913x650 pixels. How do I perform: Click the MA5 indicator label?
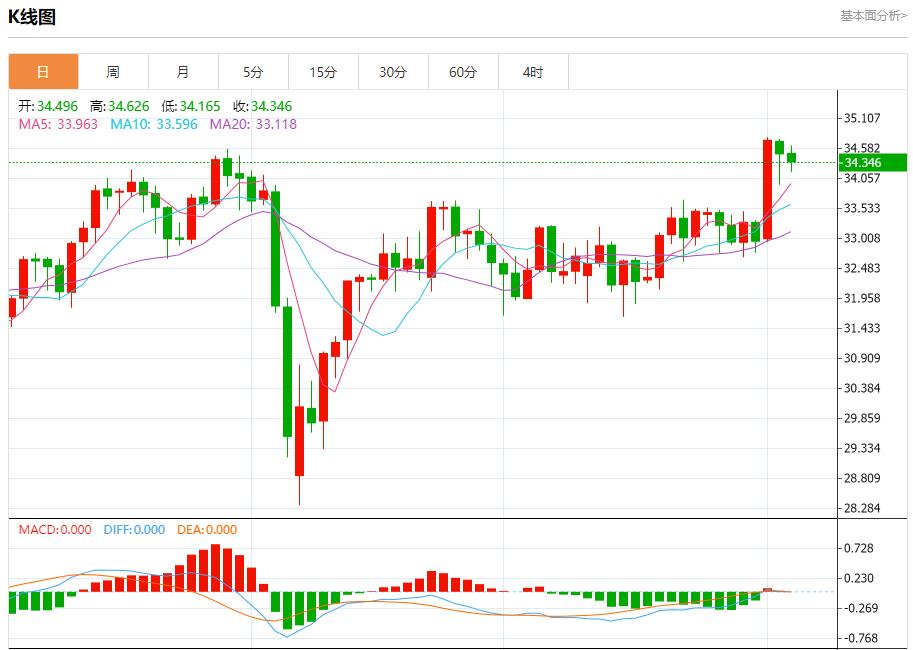click(x=58, y=124)
